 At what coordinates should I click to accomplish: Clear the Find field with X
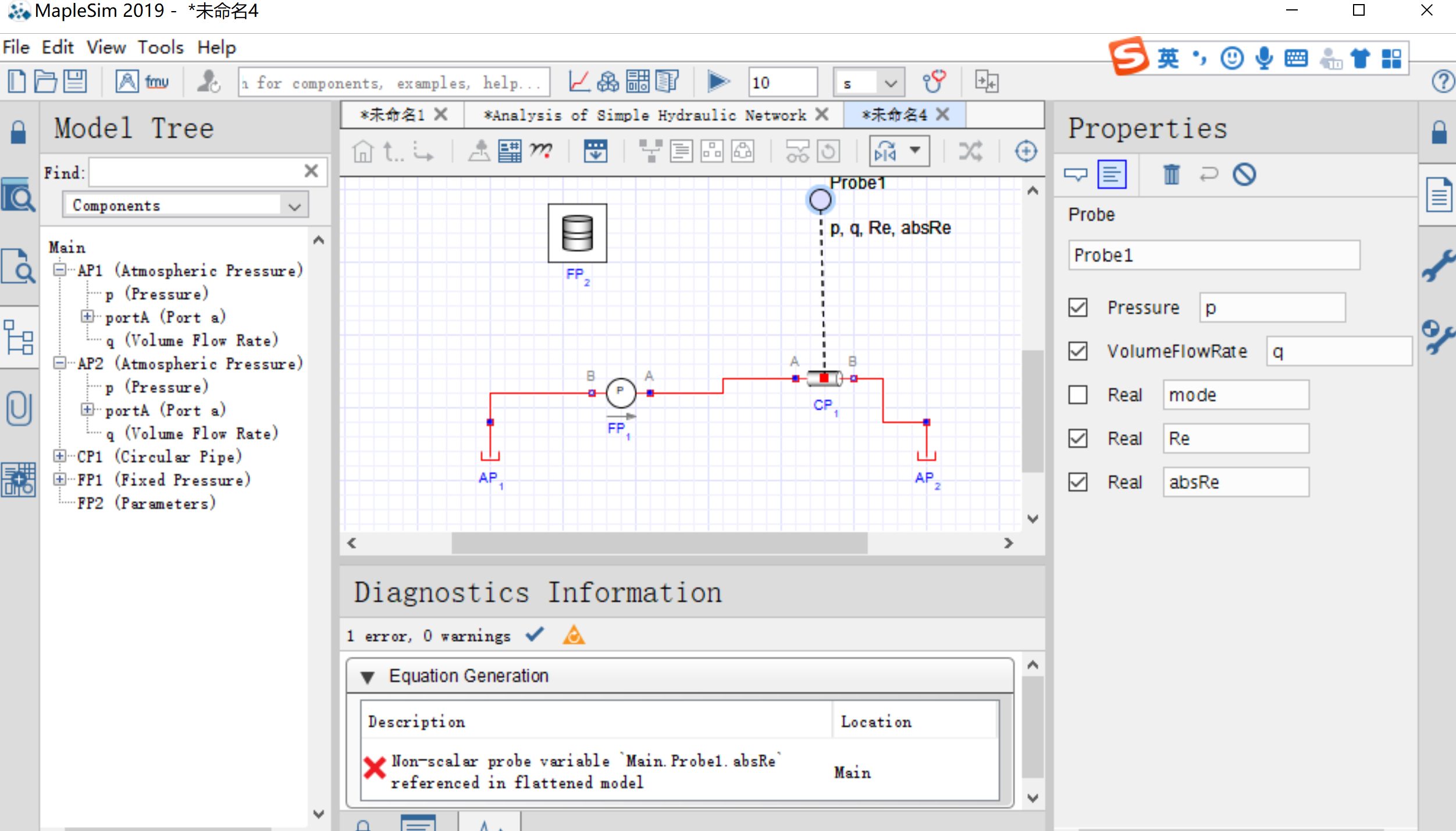311,171
